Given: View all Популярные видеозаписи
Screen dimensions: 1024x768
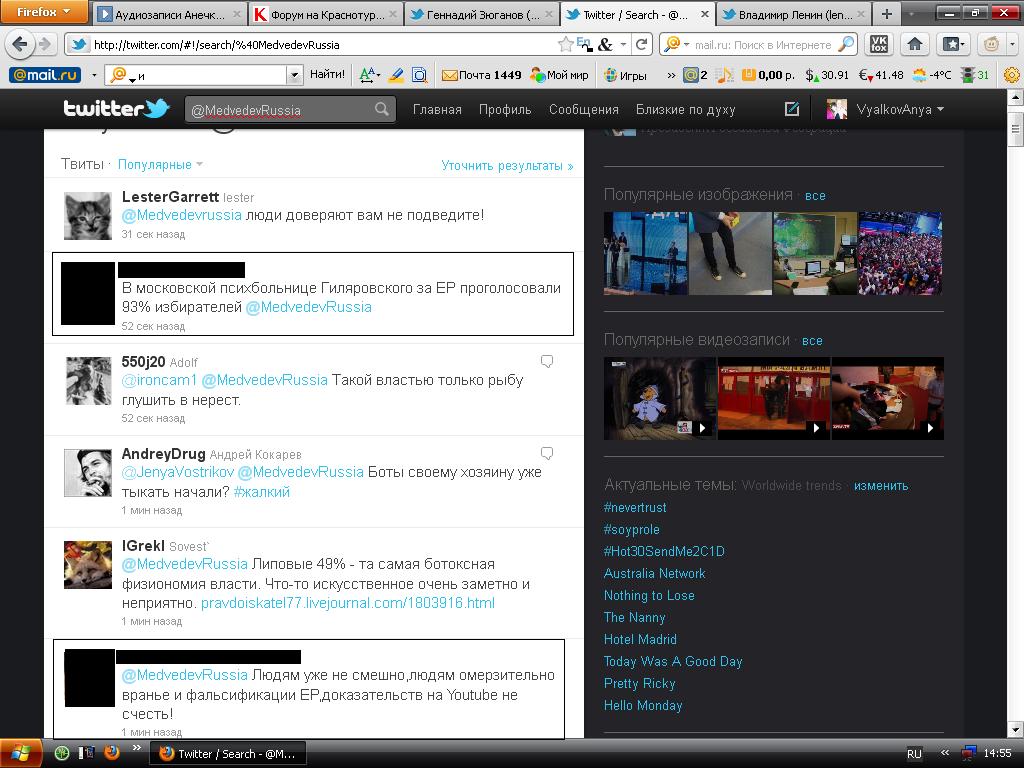Looking at the screenshot, I should (x=812, y=340).
